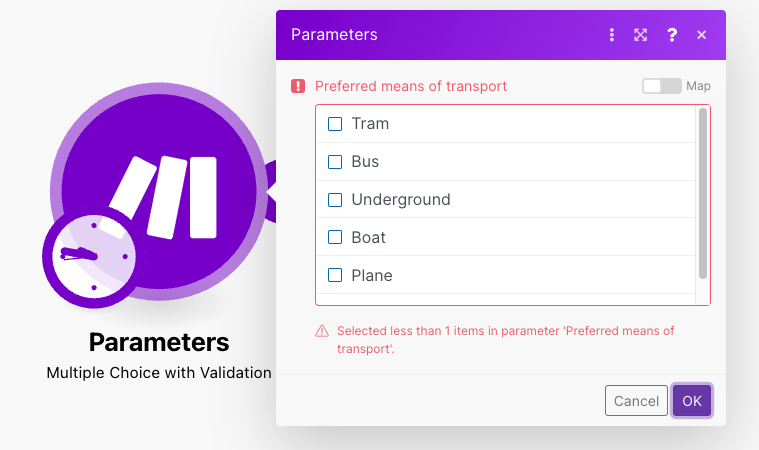
Task: Click the OK button
Action: [x=692, y=401]
